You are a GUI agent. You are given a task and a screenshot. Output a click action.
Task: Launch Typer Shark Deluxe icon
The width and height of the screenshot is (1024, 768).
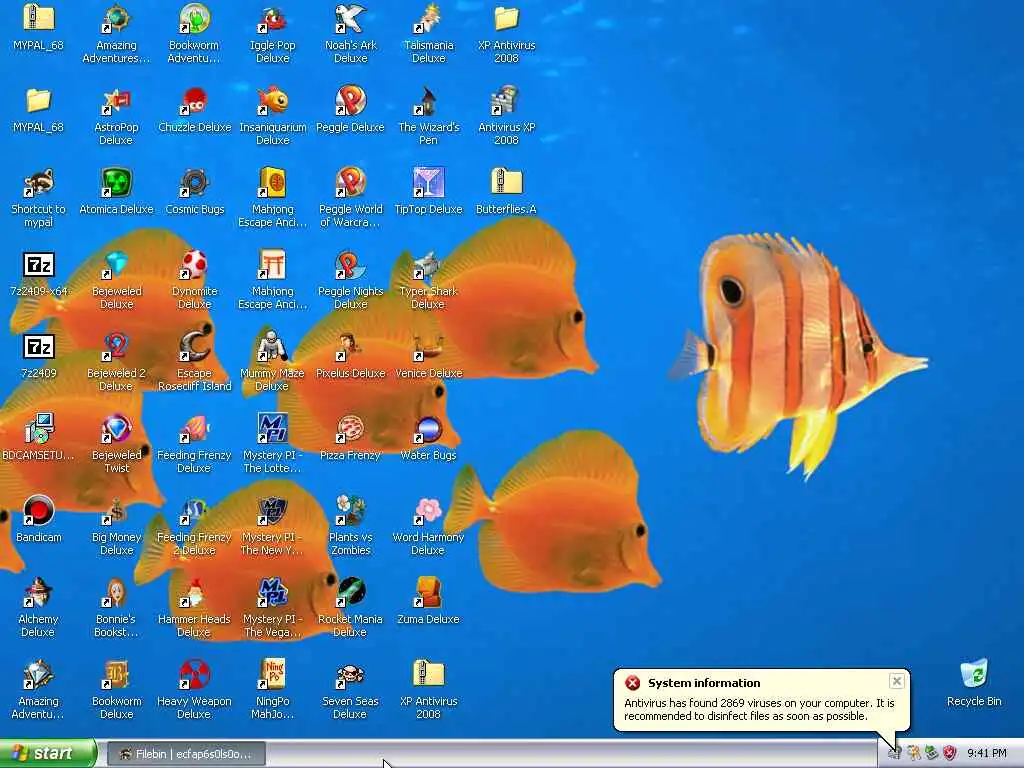pyautogui.click(x=428, y=265)
